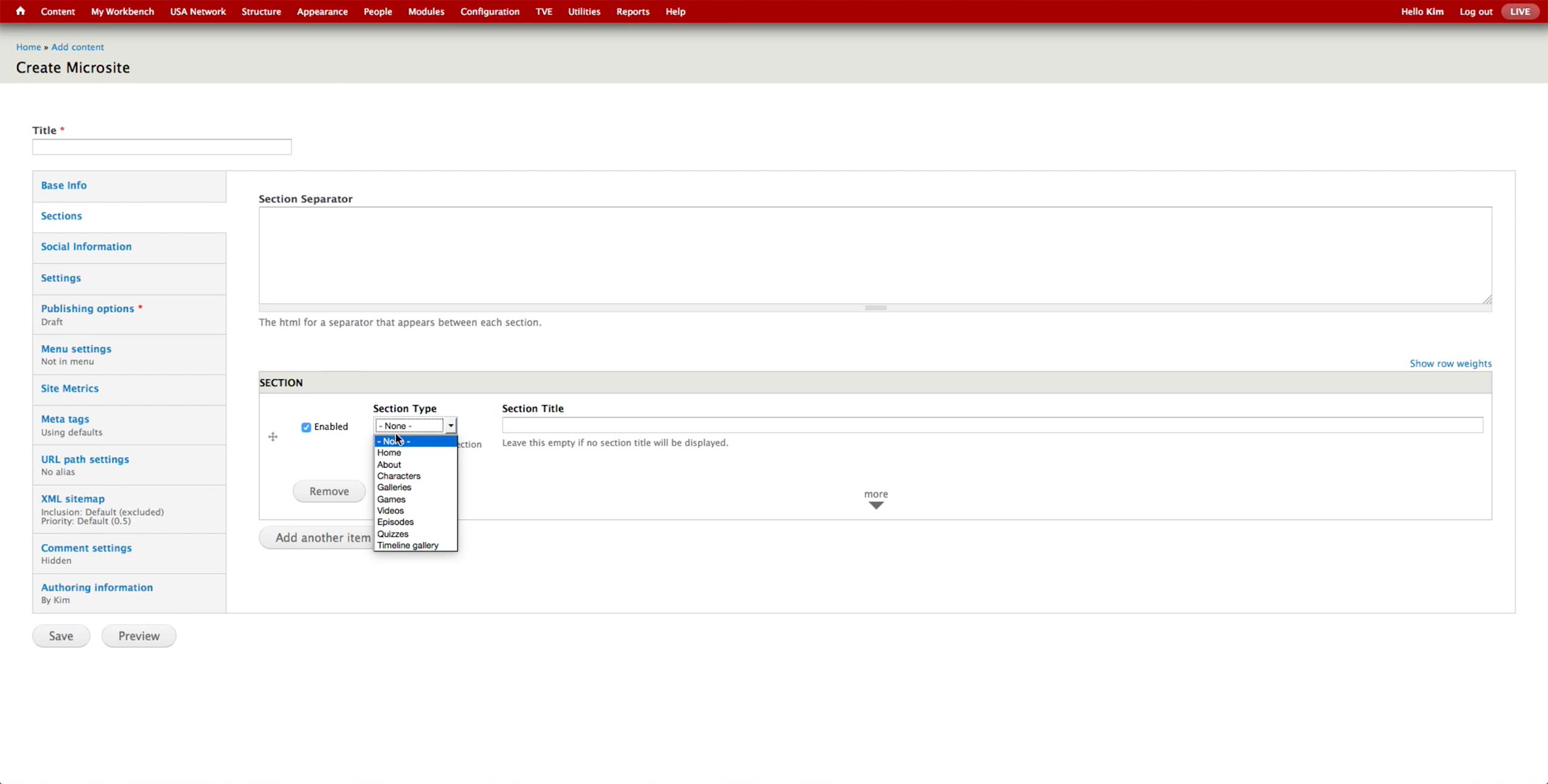Click the textarea horizontal grippie bar
This screenshot has width=1548, height=784.
[x=875, y=308]
